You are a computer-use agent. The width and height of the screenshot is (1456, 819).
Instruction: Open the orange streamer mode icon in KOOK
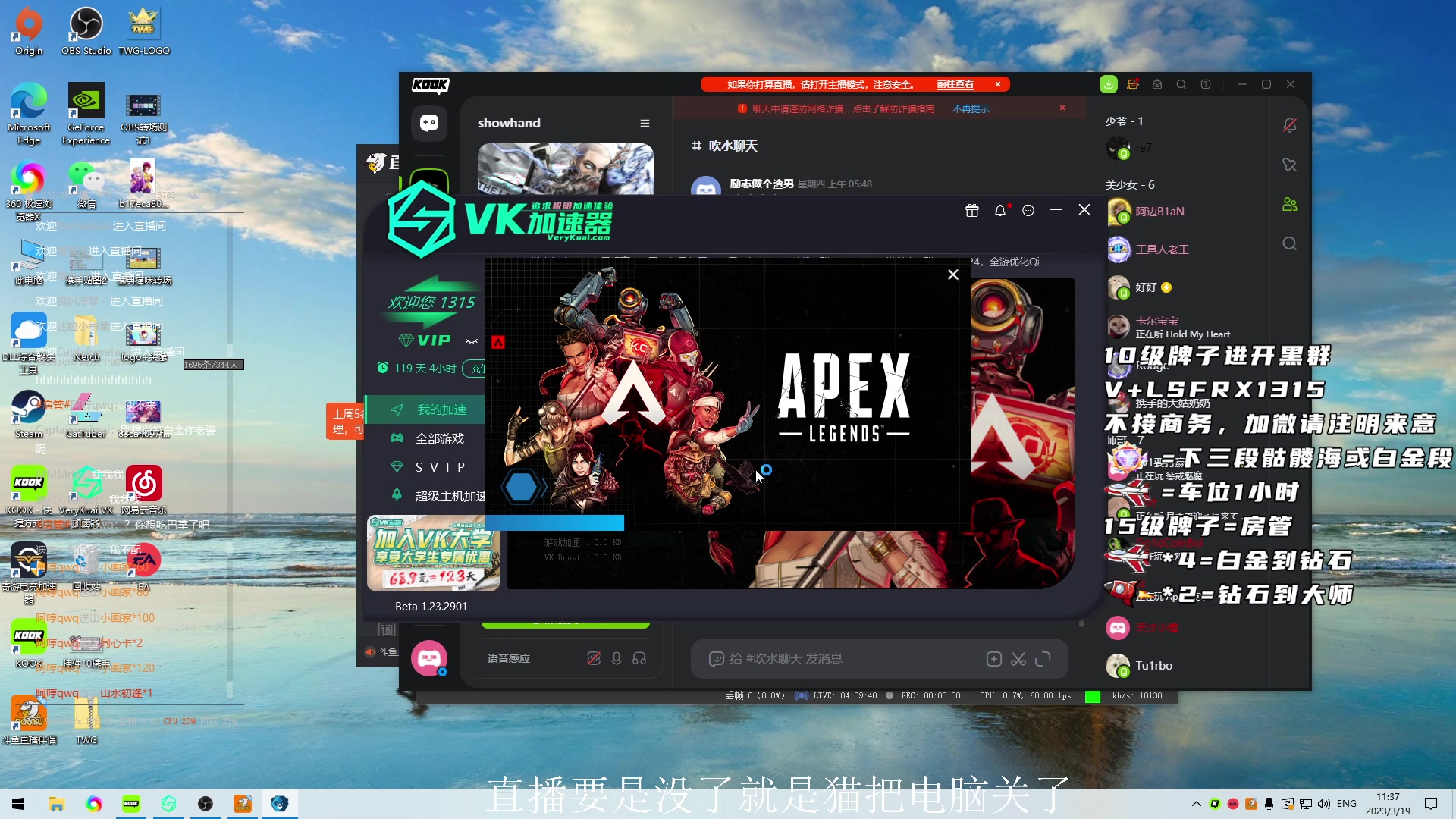pos(1133,84)
